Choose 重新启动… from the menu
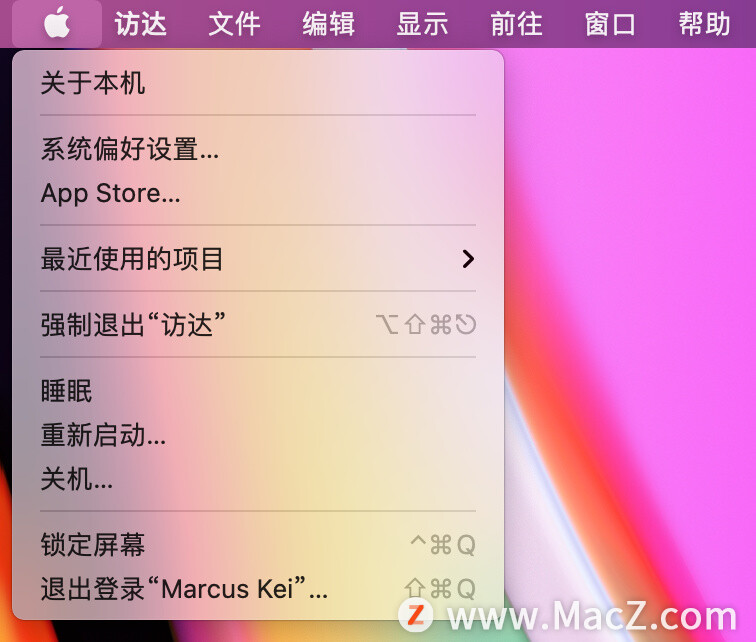Screen dimensions: 756x642 (x=258, y=435)
